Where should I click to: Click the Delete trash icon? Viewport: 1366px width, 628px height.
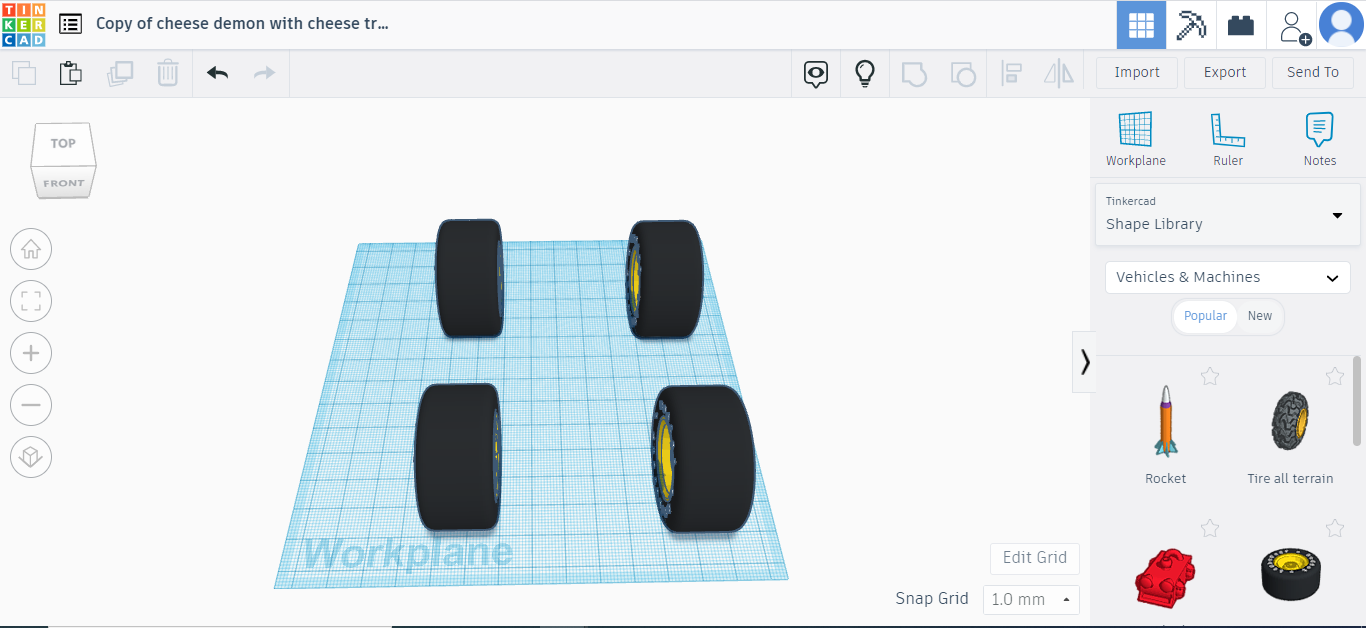(x=168, y=73)
